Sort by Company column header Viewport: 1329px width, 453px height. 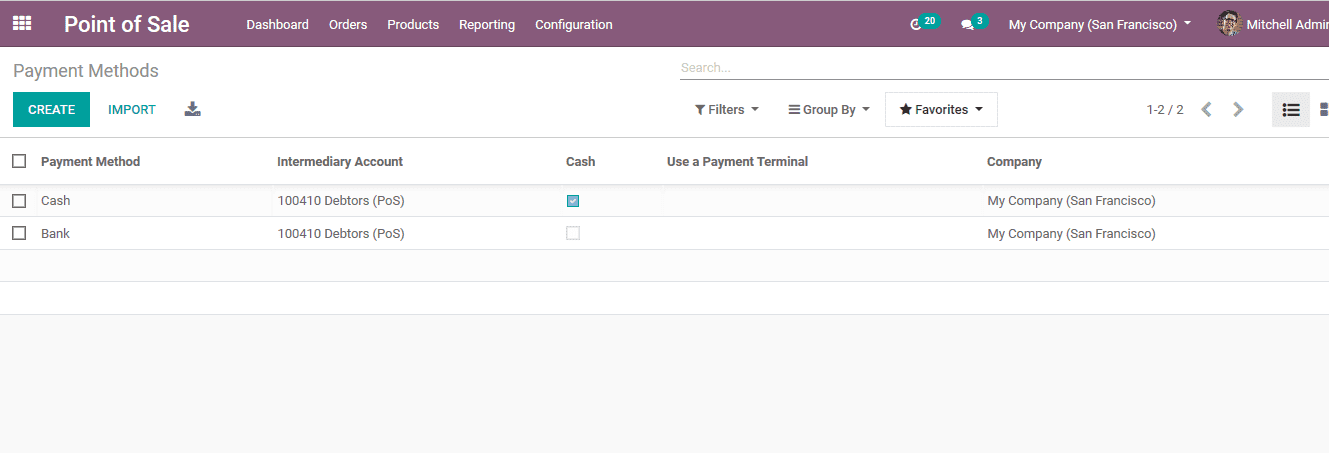tap(1014, 161)
